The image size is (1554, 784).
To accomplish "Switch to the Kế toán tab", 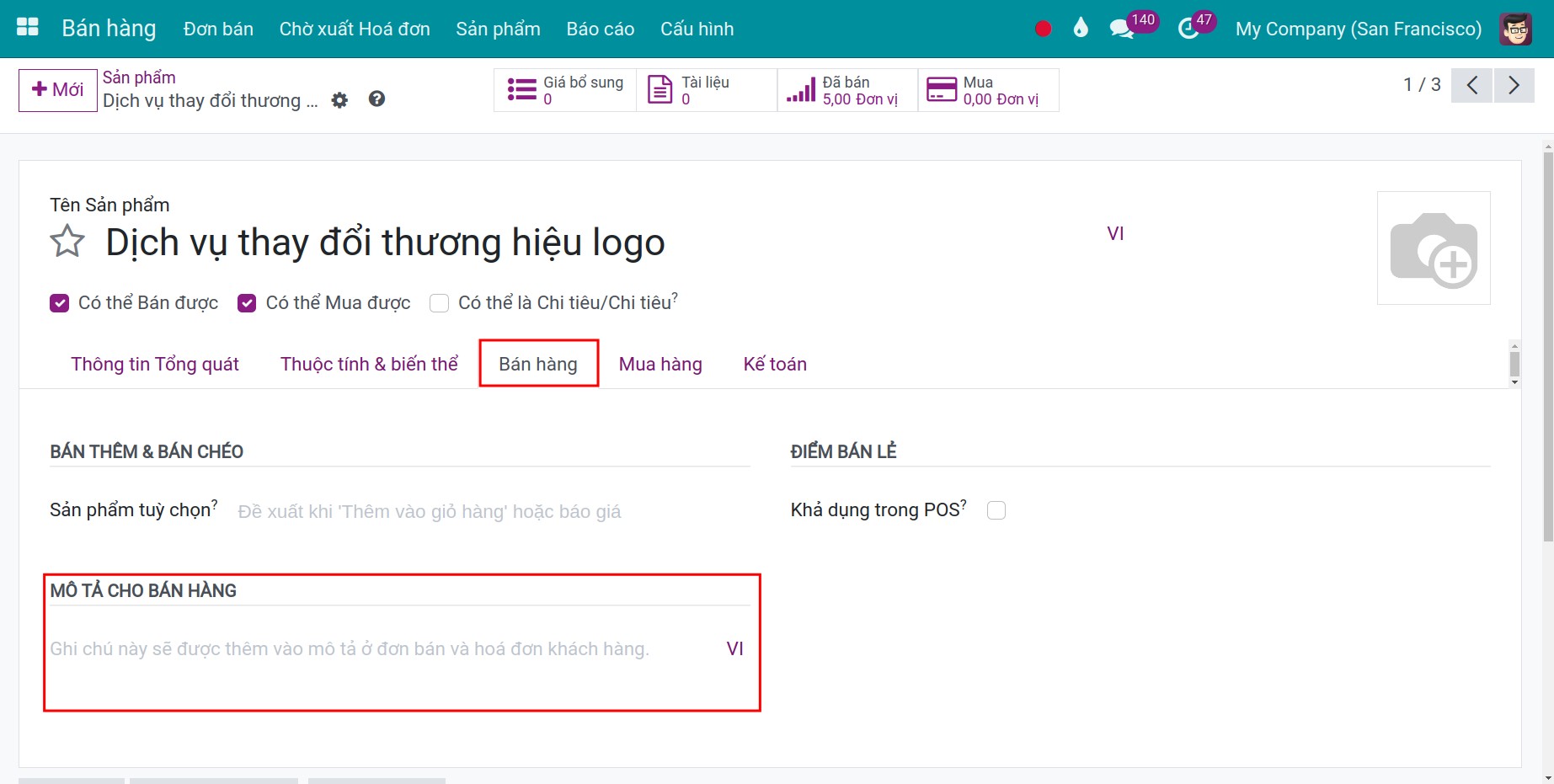I will pos(774,364).
